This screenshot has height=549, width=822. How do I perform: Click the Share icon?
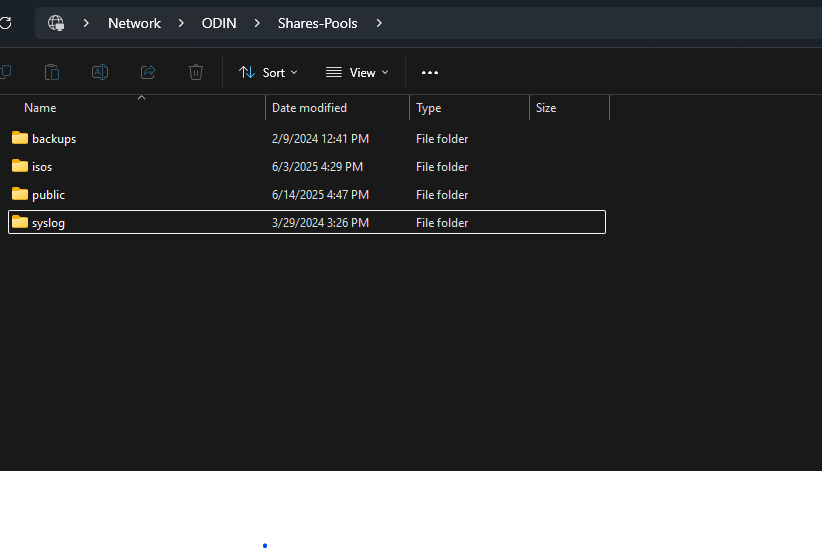148,72
